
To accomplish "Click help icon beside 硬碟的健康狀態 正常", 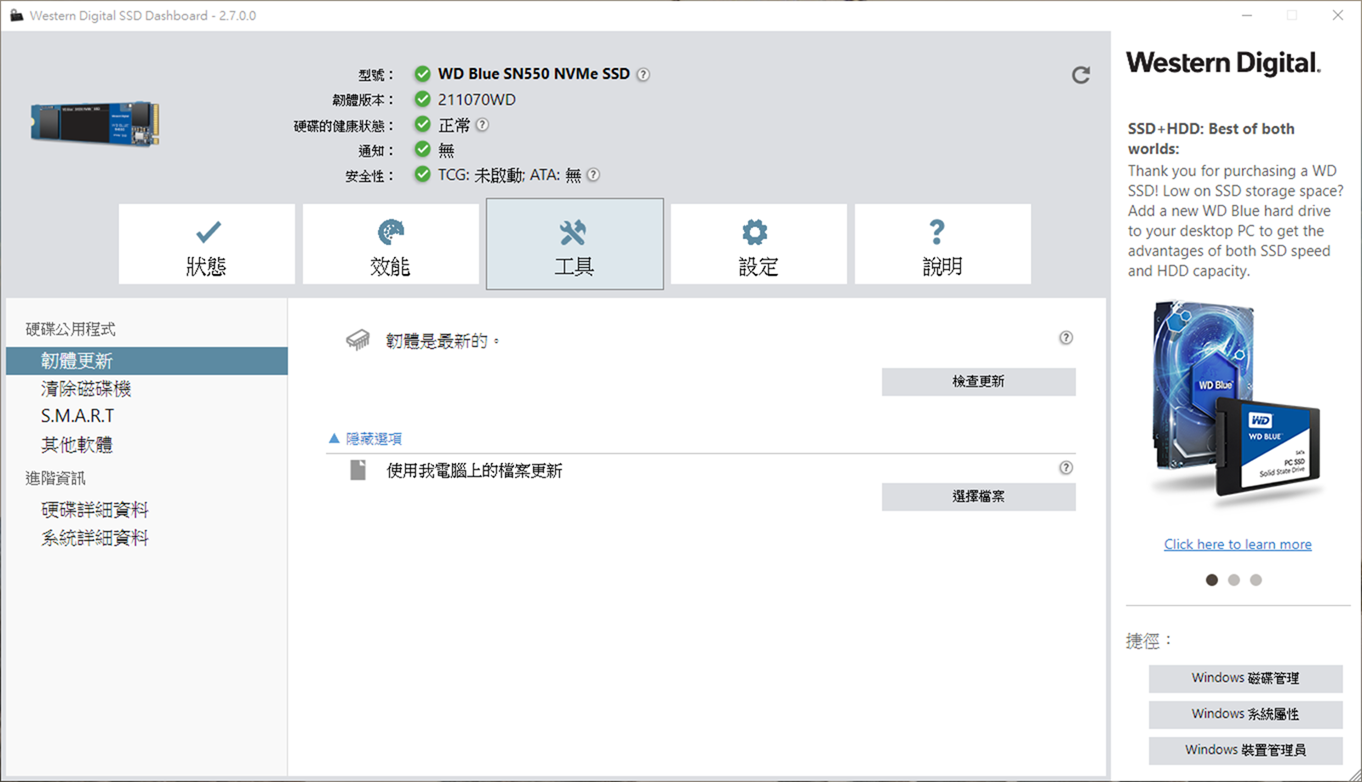I will tap(482, 125).
